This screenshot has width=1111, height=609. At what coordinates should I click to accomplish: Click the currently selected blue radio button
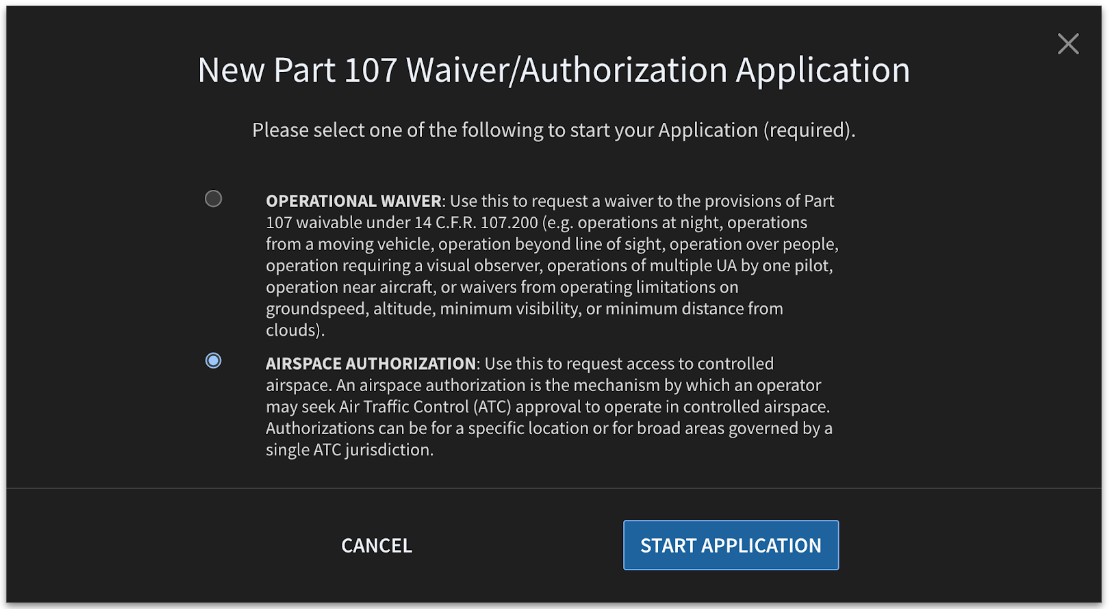[x=213, y=360]
